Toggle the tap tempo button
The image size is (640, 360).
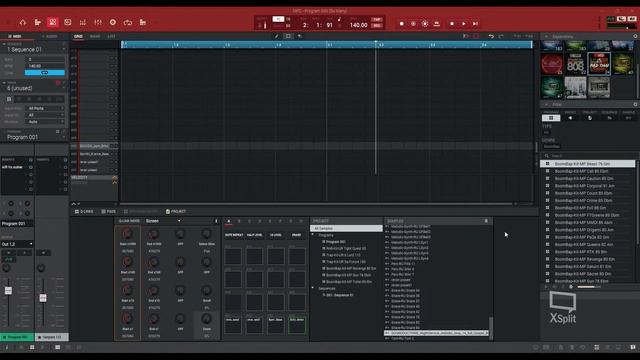click(x=377, y=19)
